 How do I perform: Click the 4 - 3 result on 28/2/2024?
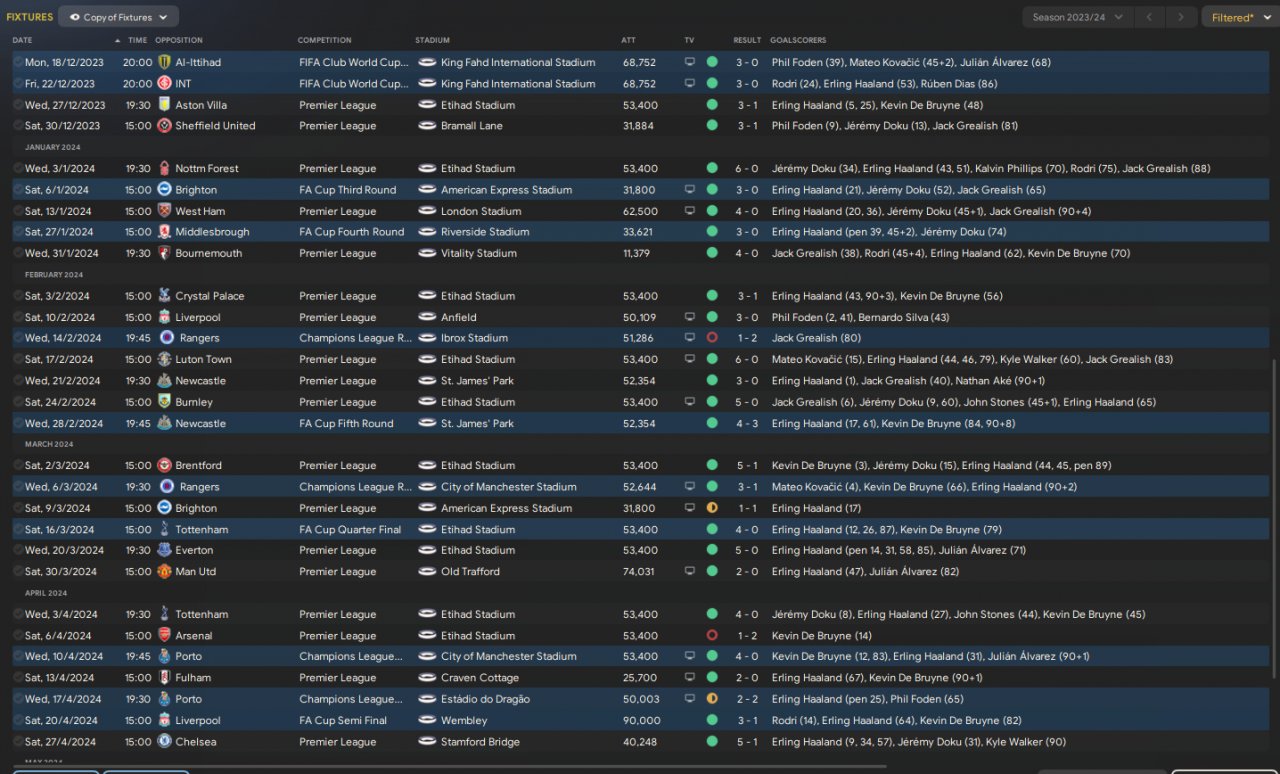[x=748, y=423]
